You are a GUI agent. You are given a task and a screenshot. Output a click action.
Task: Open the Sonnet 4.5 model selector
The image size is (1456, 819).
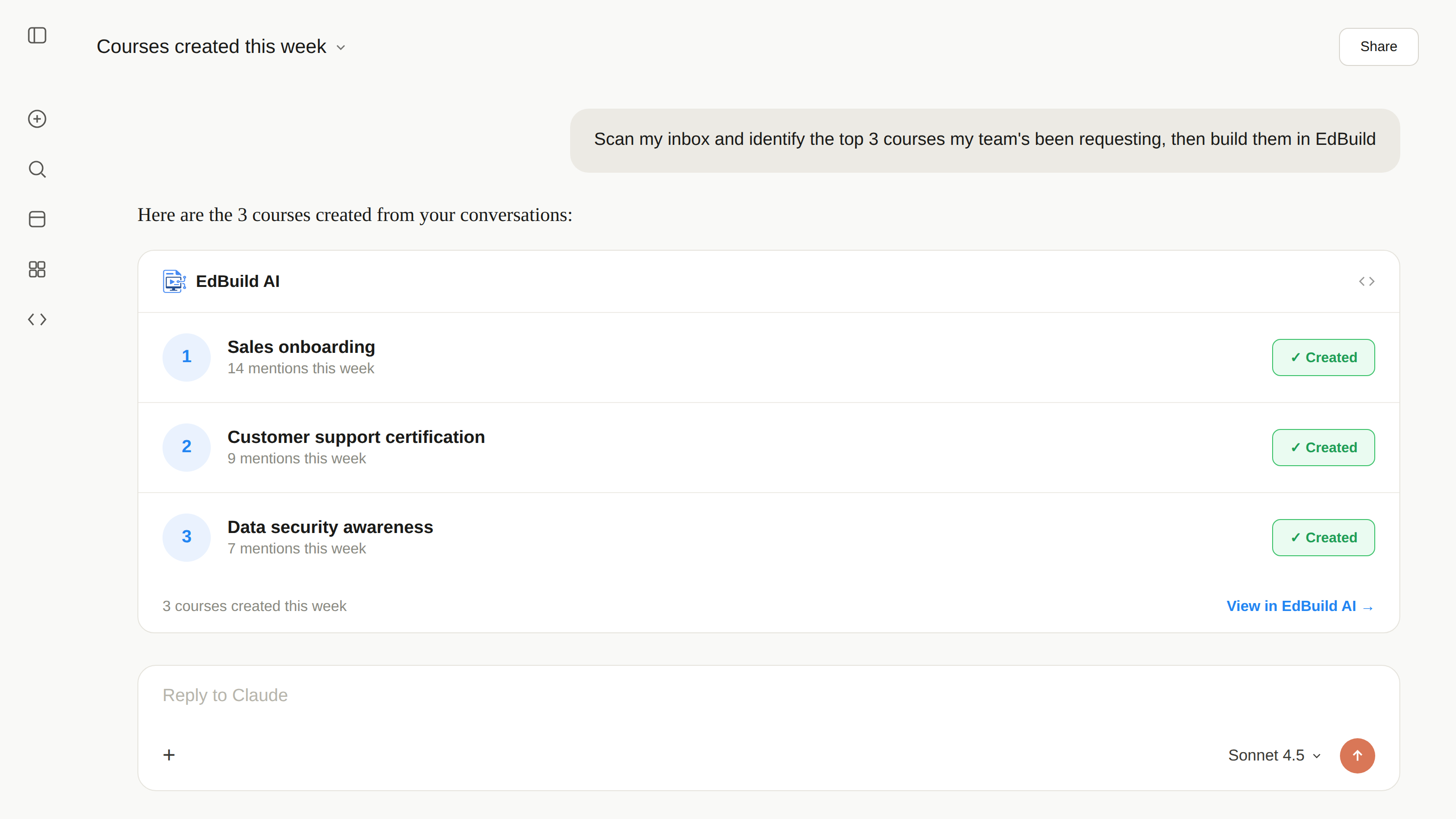tap(1274, 755)
